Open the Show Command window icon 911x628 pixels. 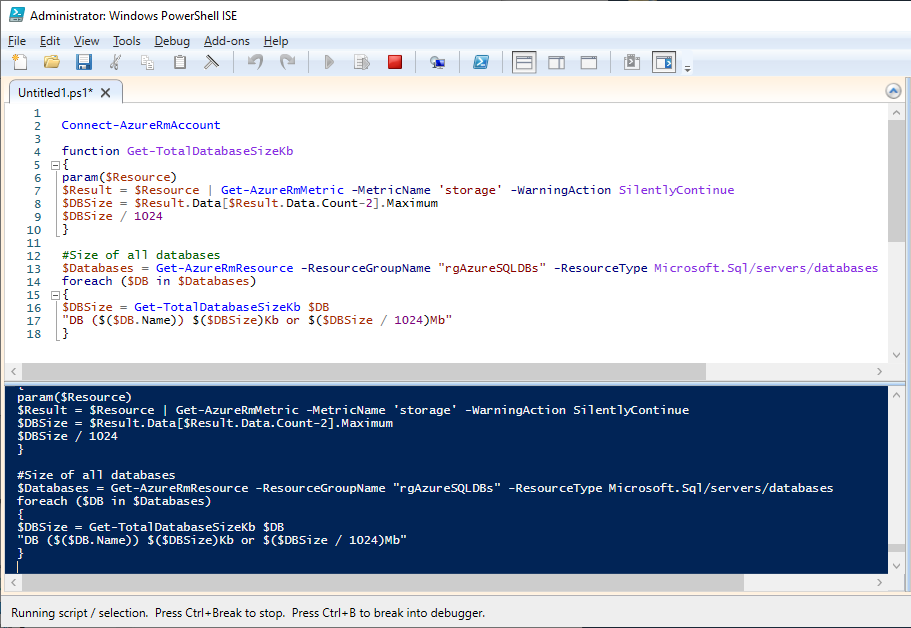632,62
